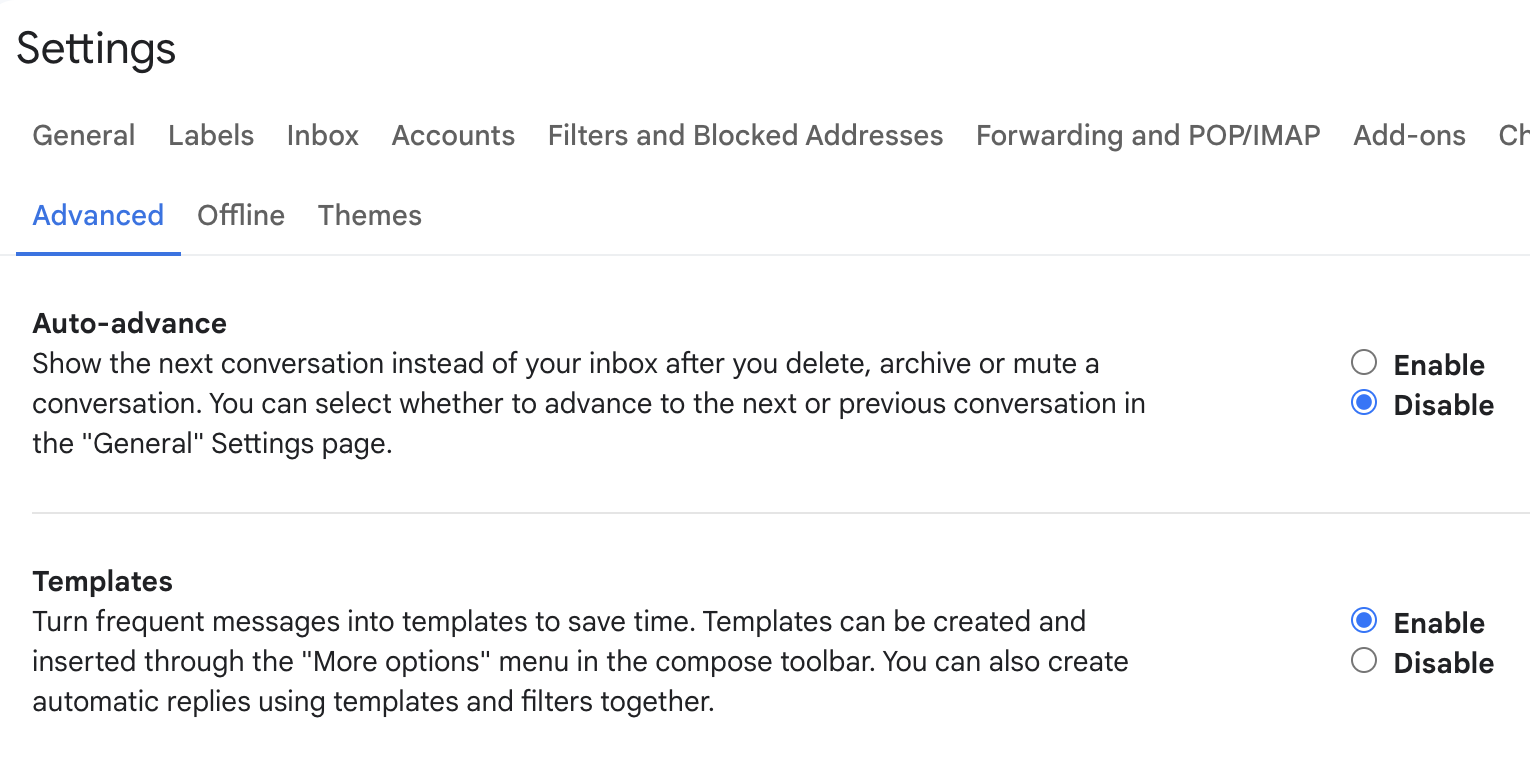Open the Offline settings tab
Viewport: 1530px width, 762px height.
point(241,216)
